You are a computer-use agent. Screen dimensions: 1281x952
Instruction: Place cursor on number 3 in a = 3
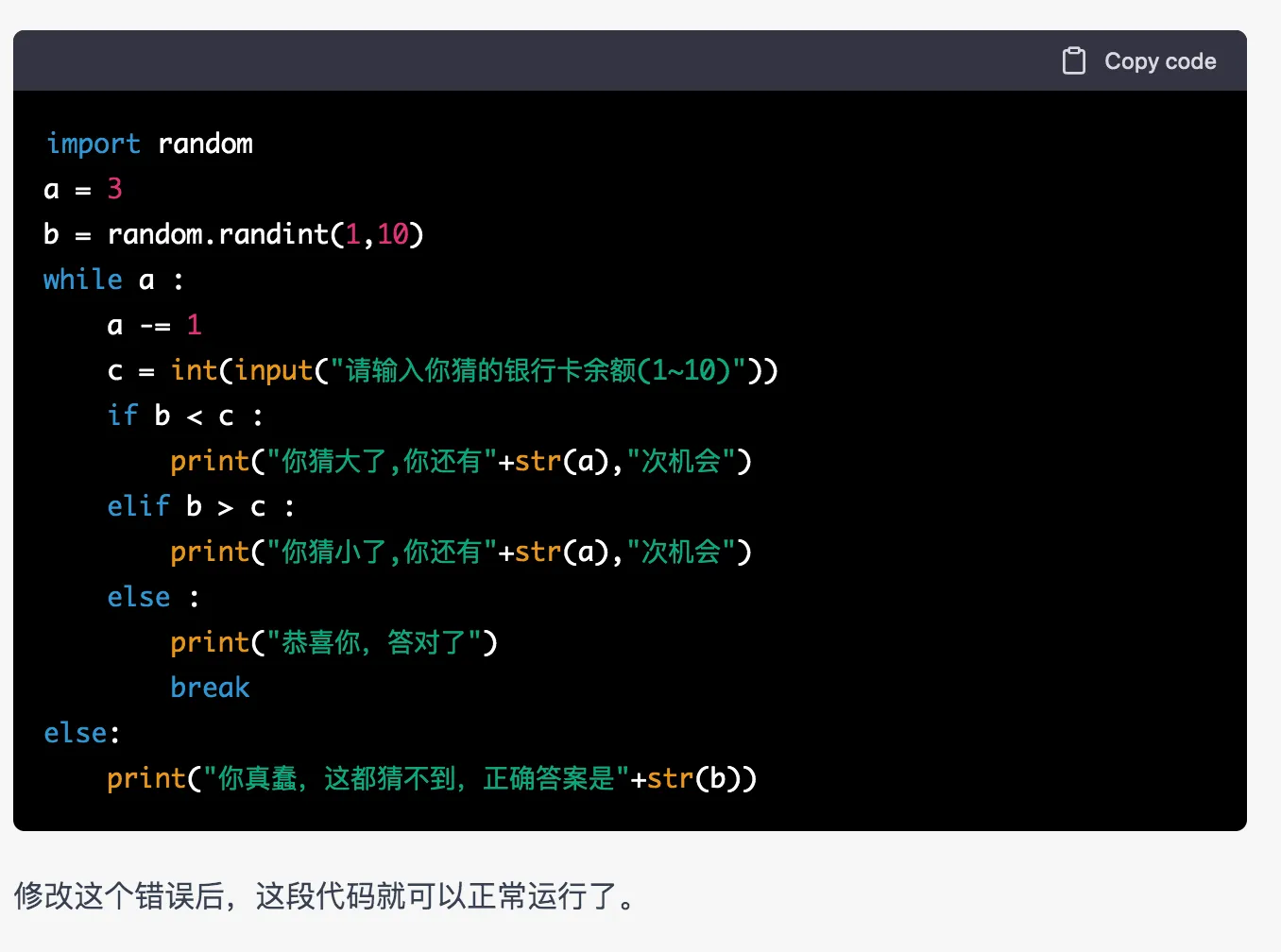click(x=114, y=189)
